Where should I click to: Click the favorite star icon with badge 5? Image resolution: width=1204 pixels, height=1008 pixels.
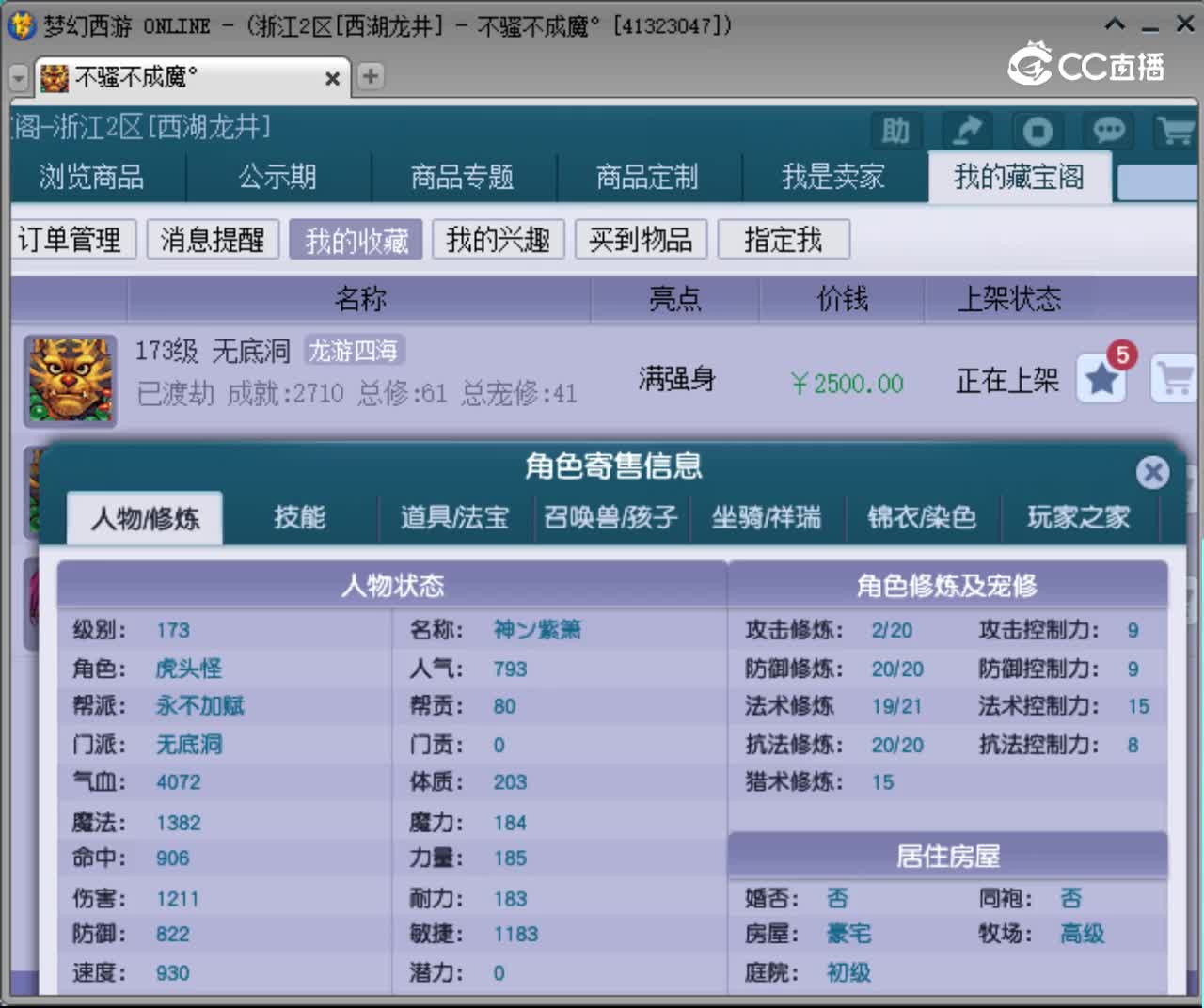(x=1102, y=378)
